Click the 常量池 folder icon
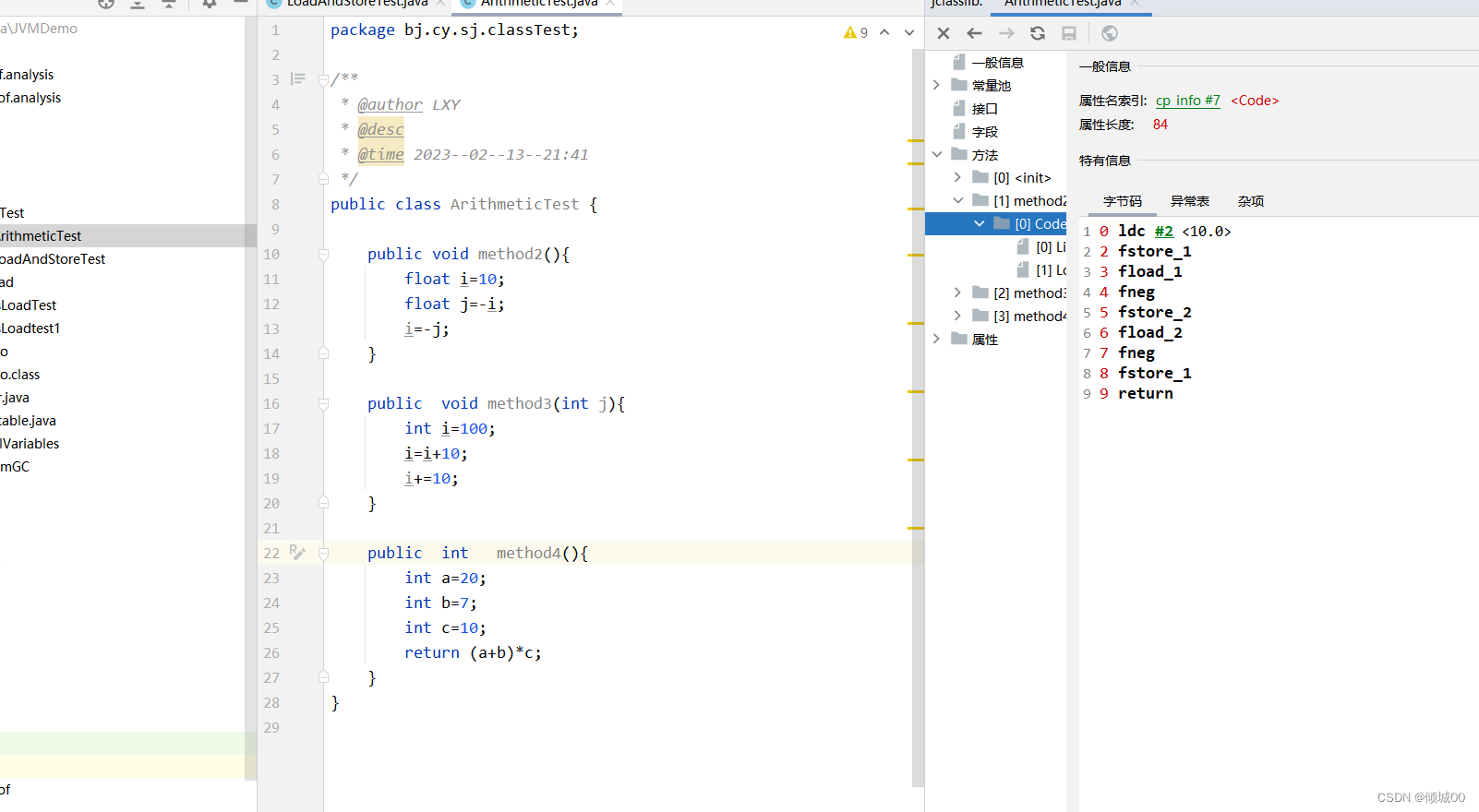This screenshot has height=812, width=1479. (959, 85)
